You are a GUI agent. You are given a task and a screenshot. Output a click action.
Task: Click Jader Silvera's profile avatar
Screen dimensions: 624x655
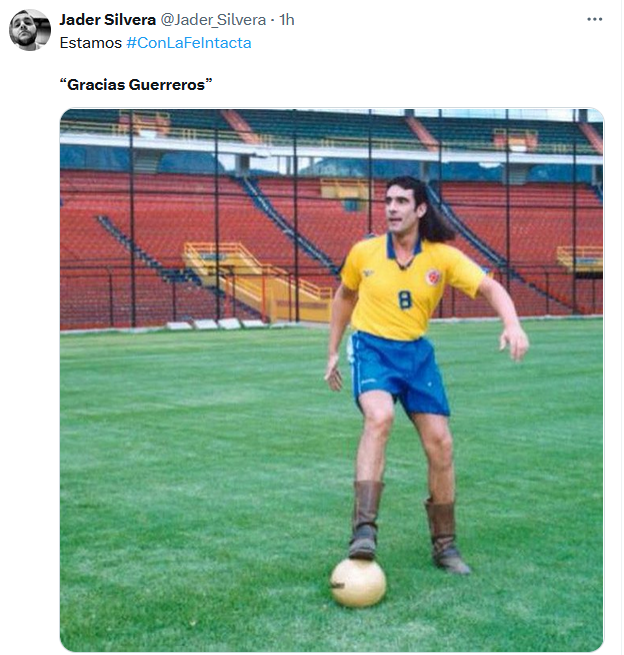coord(30,30)
